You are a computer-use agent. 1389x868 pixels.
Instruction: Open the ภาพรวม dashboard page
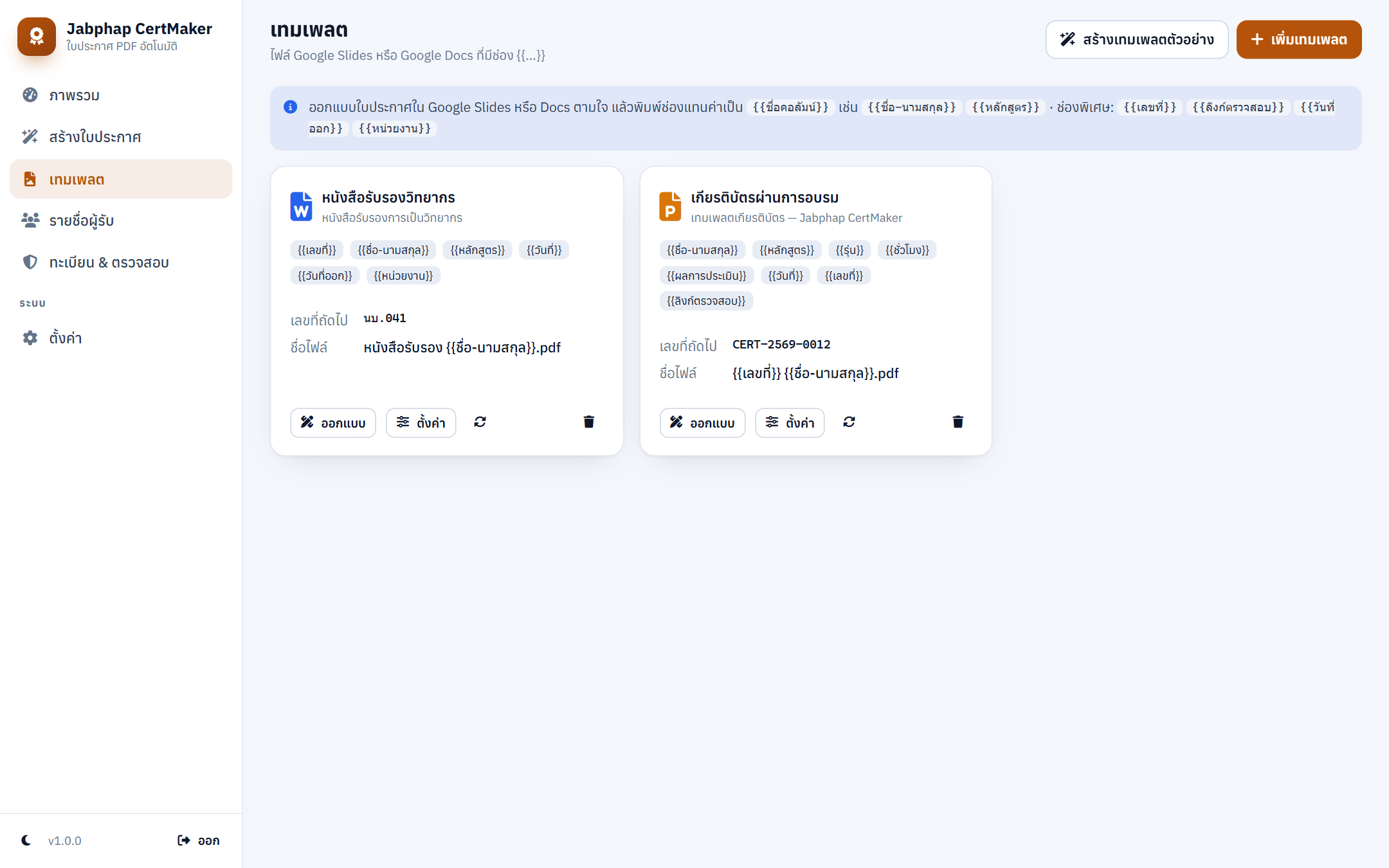click(121, 95)
